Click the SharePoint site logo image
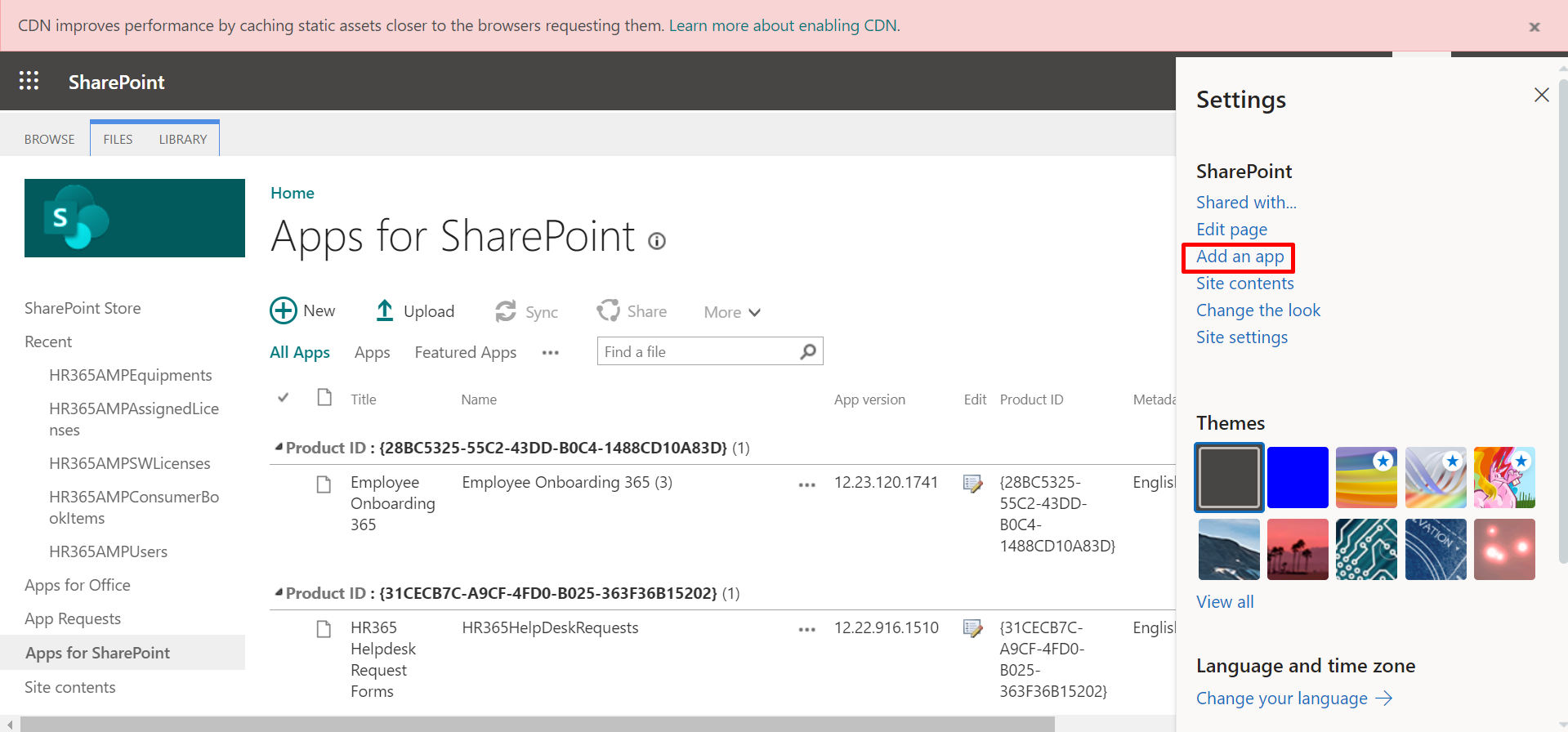The width and height of the screenshot is (1568, 732). [x=135, y=218]
